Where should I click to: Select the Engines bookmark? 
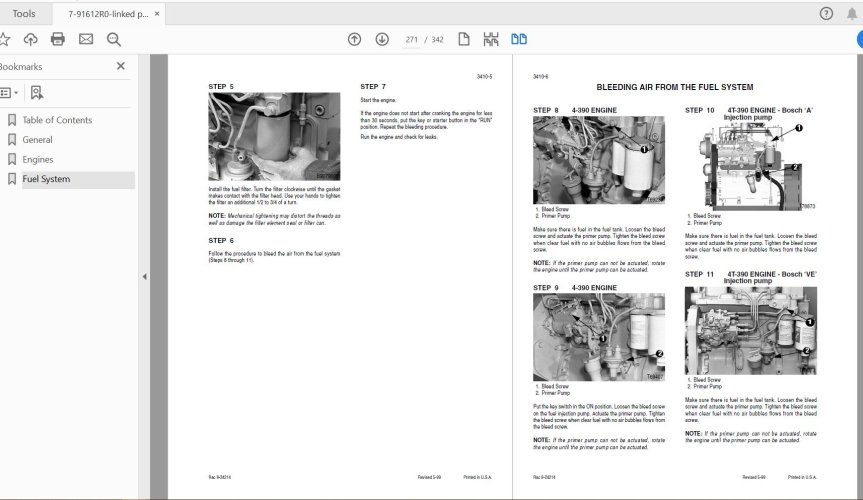point(38,159)
